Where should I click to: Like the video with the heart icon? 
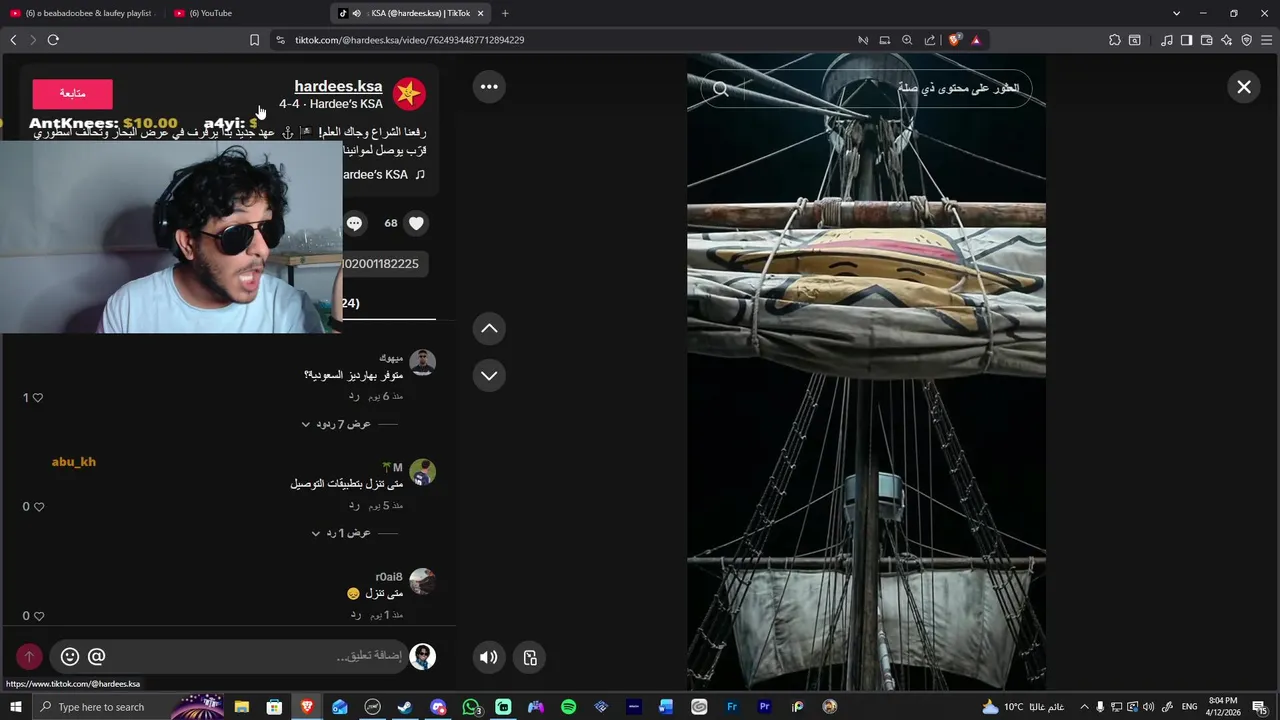pos(417,223)
